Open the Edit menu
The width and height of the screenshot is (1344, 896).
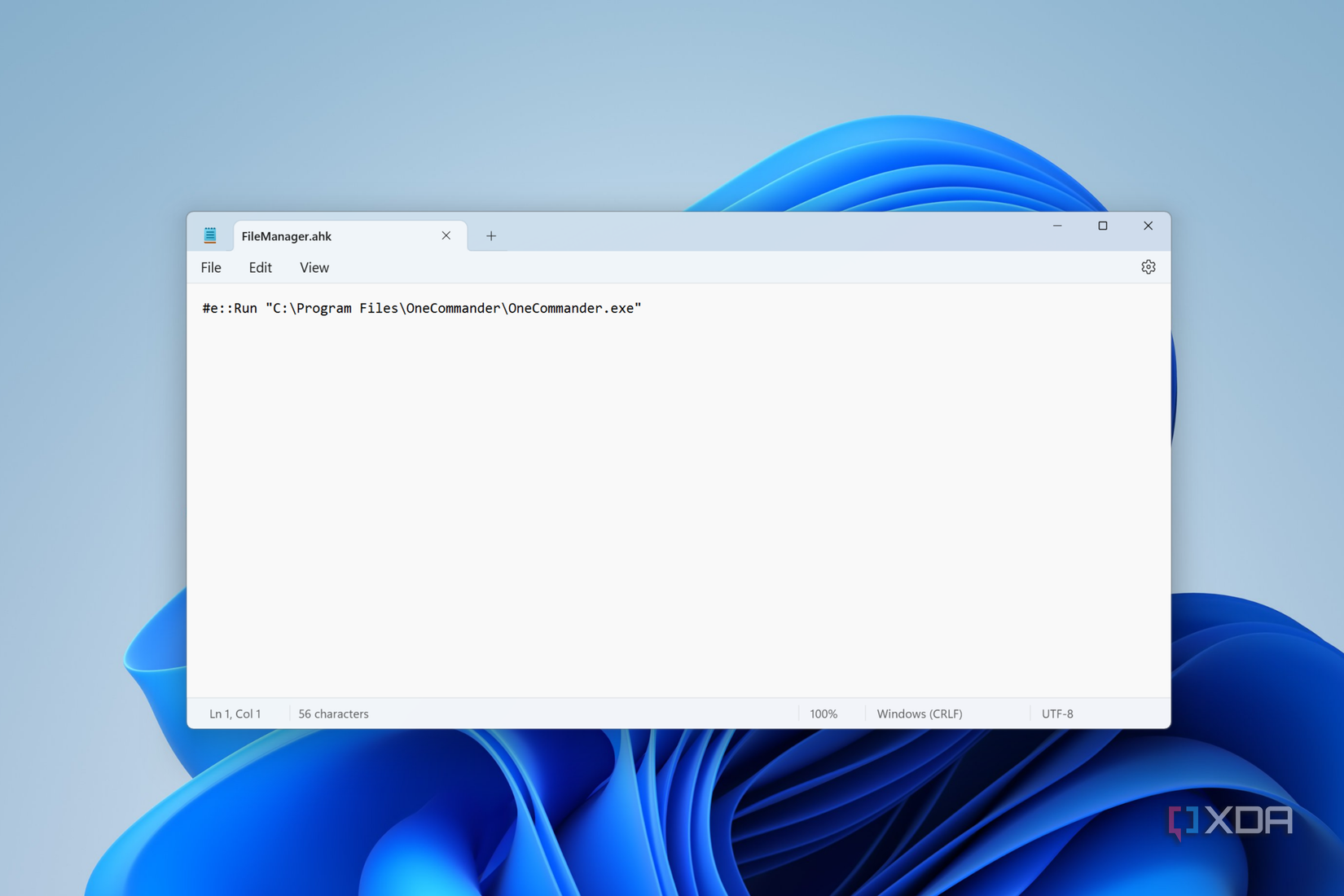tap(261, 267)
